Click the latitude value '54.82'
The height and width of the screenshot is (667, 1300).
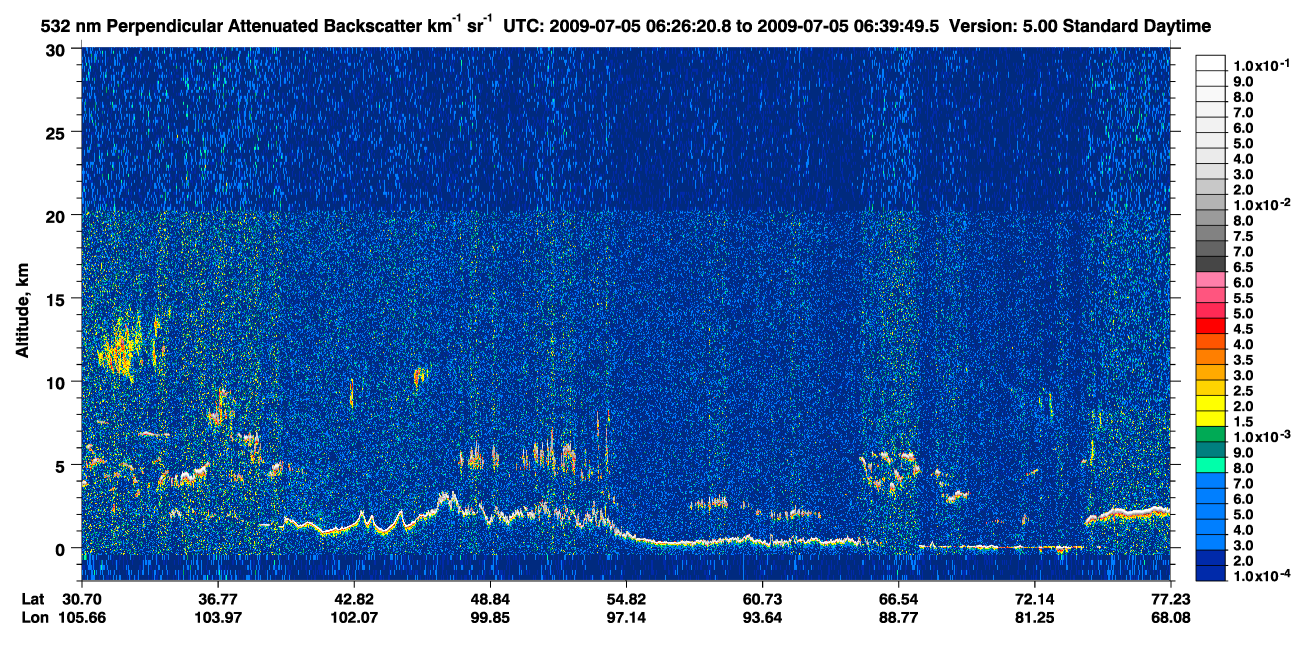click(625, 598)
